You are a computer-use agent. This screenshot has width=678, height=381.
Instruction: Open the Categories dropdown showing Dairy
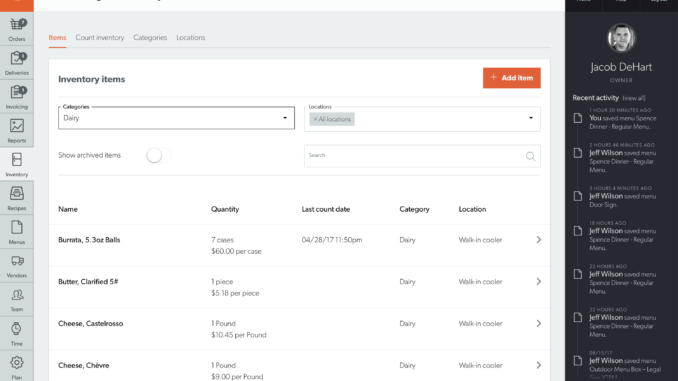pos(176,118)
